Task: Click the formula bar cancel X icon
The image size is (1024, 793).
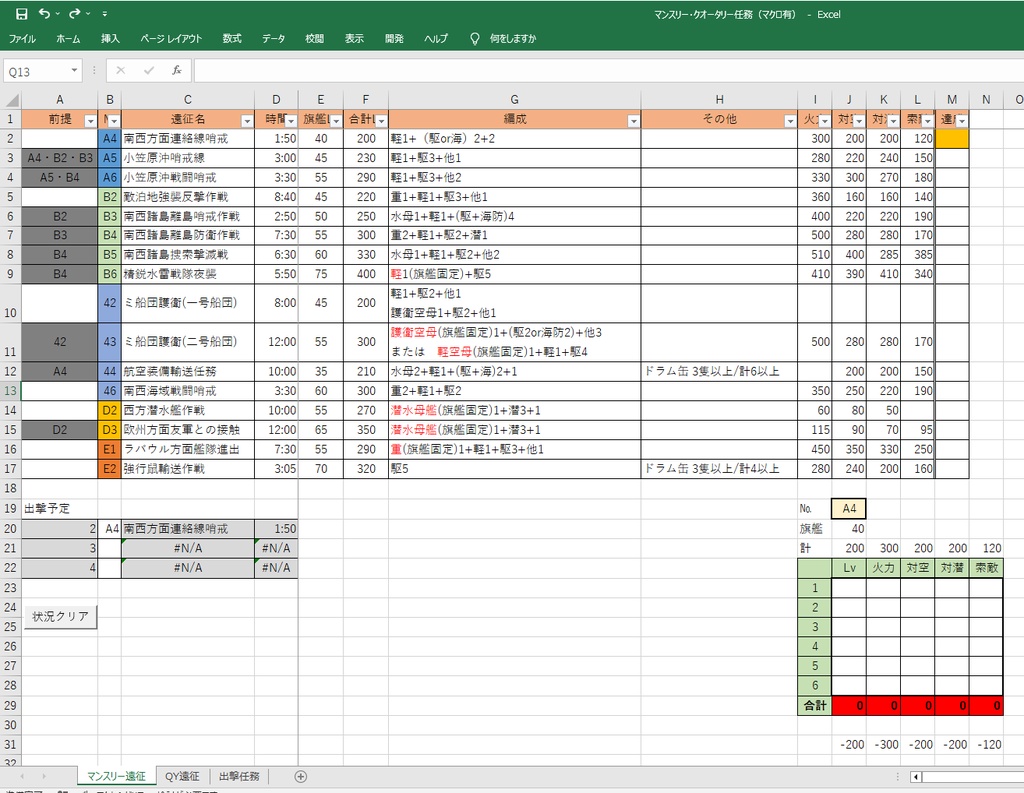Action: click(121, 71)
